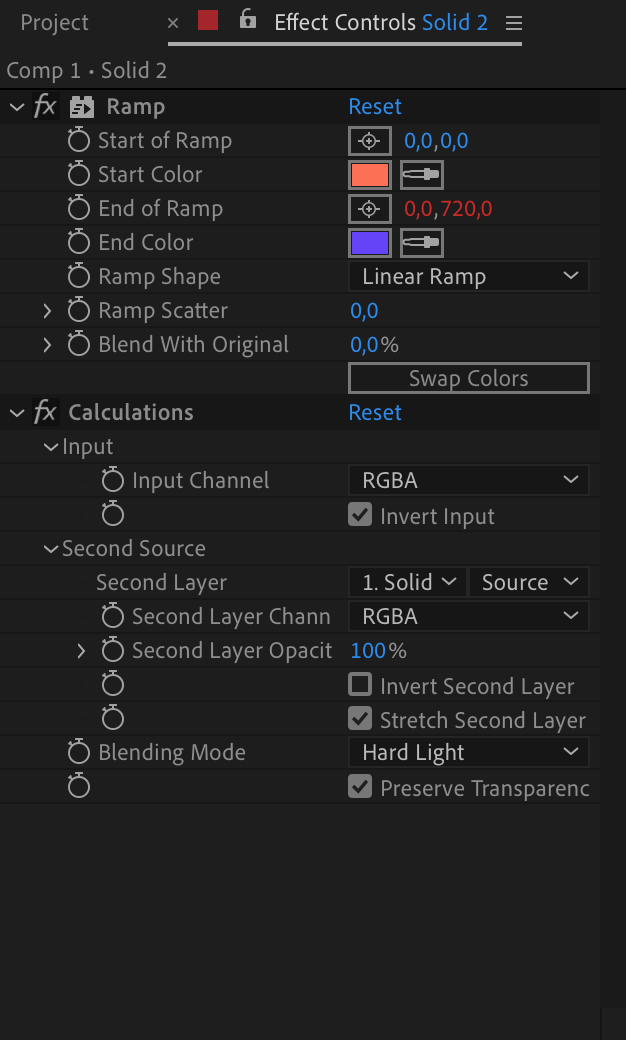Collapse the Second Source group
The height and width of the screenshot is (1040, 626).
tap(50, 549)
